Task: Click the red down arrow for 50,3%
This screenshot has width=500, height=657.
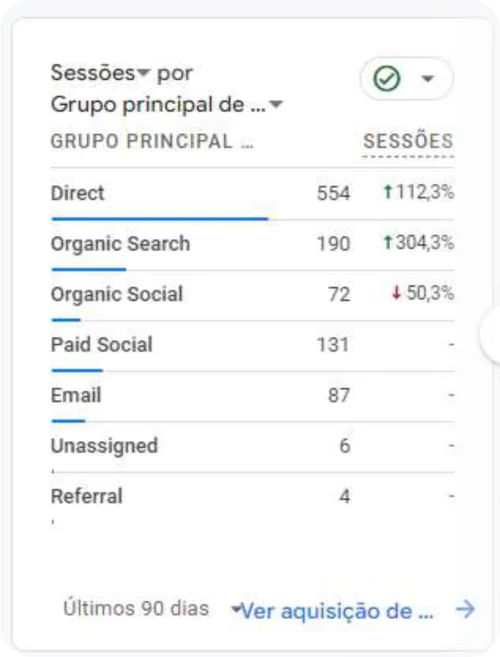Action: (396, 293)
